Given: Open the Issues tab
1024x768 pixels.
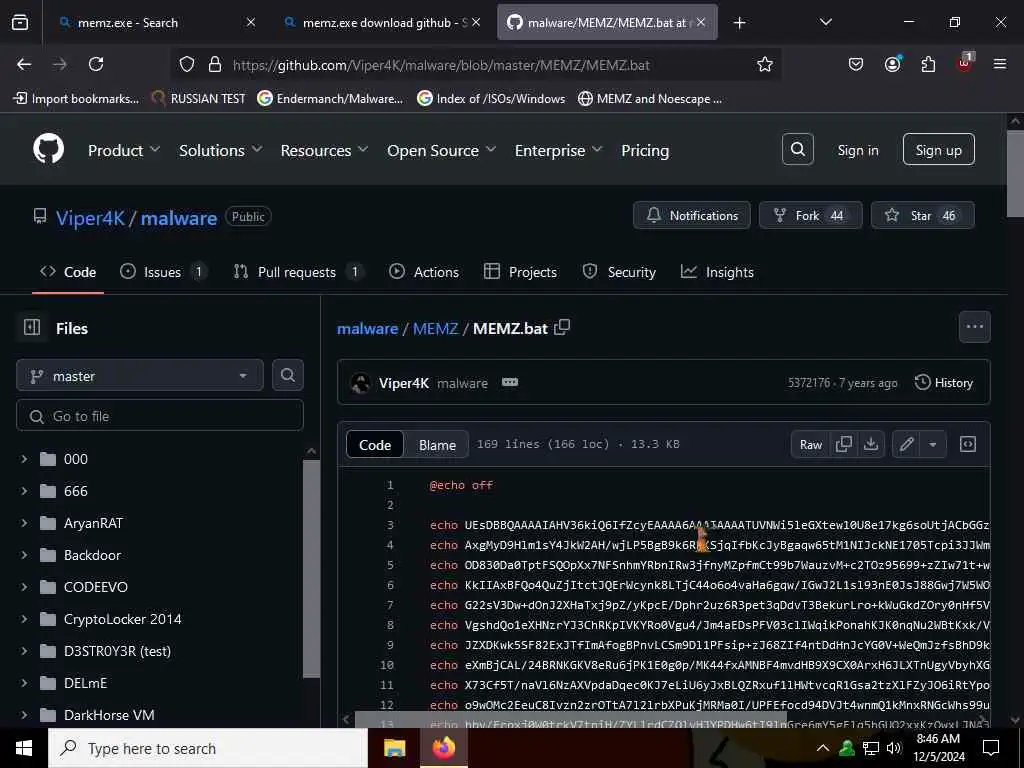Looking at the screenshot, I should pyautogui.click(x=164, y=272).
